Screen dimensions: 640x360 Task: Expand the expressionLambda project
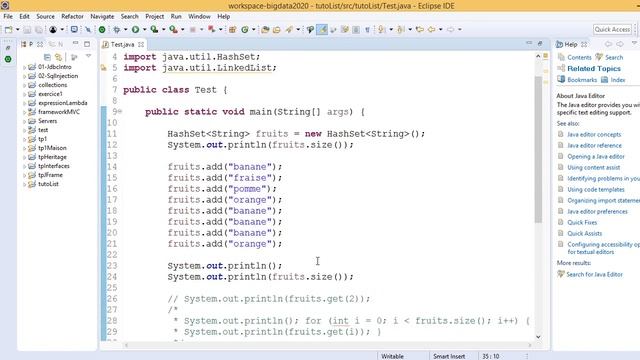(24, 103)
